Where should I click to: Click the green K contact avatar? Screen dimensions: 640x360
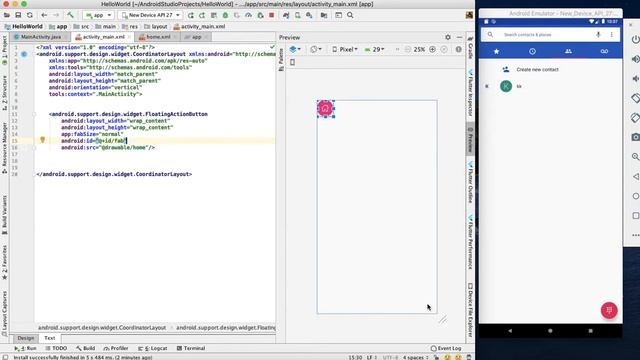coord(506,86)
